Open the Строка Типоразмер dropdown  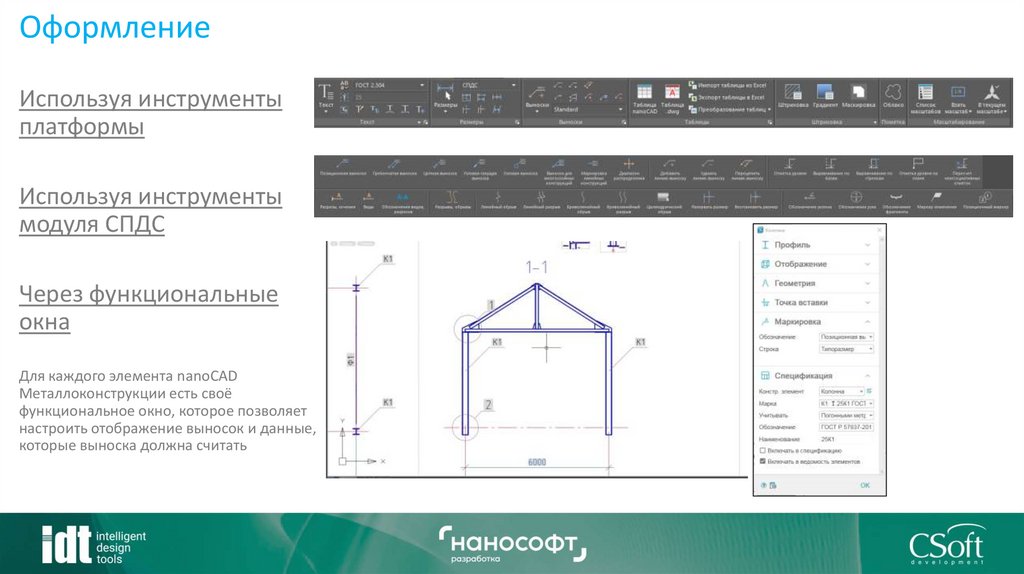846,349
